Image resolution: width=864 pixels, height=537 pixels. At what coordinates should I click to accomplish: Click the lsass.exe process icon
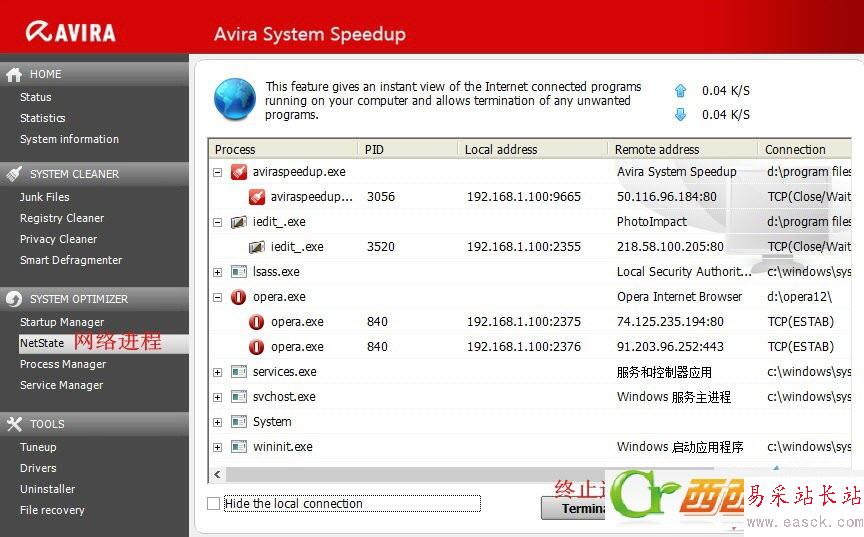[239, 272]
